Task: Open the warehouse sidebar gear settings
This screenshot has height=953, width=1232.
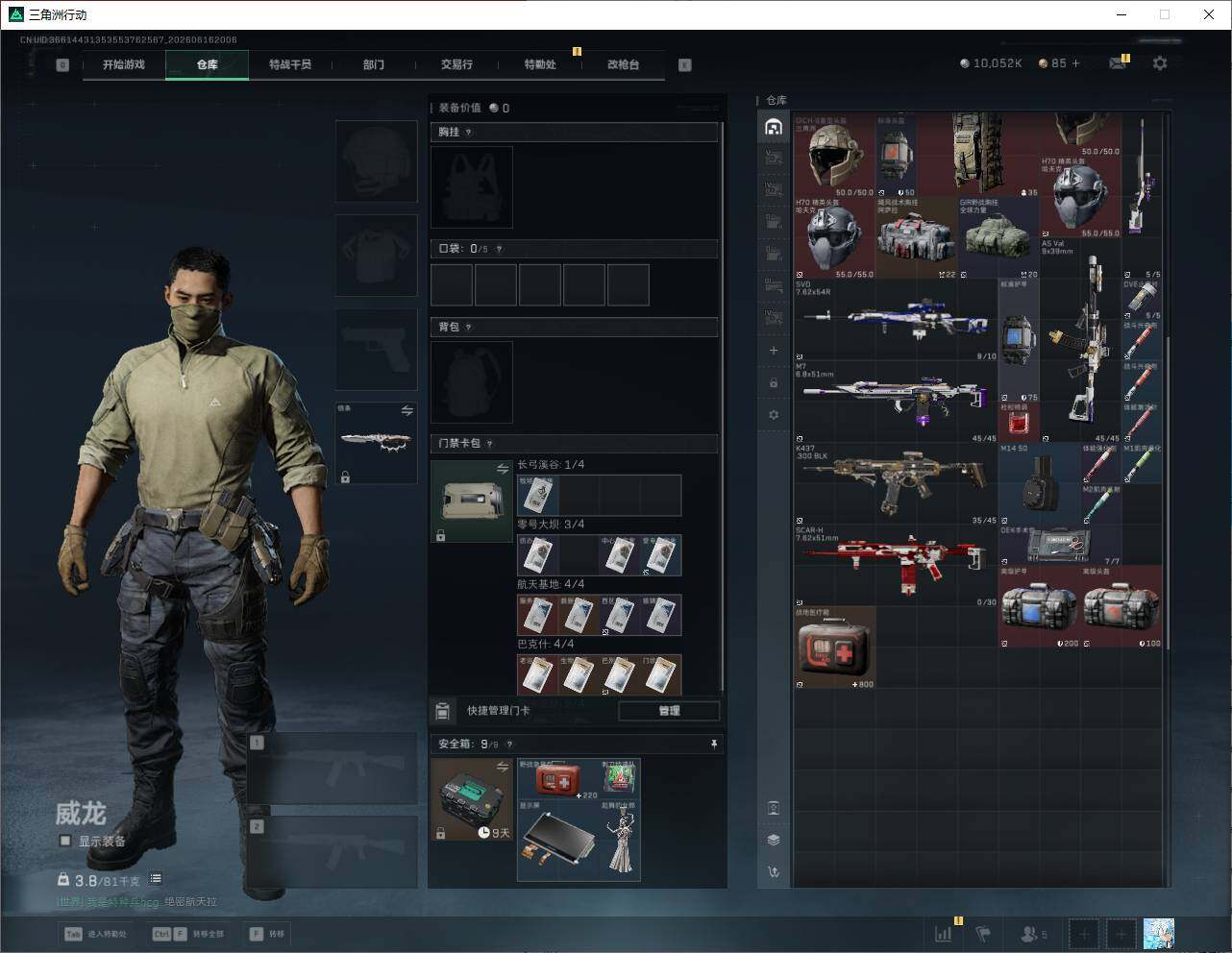Action: point(774,415)
